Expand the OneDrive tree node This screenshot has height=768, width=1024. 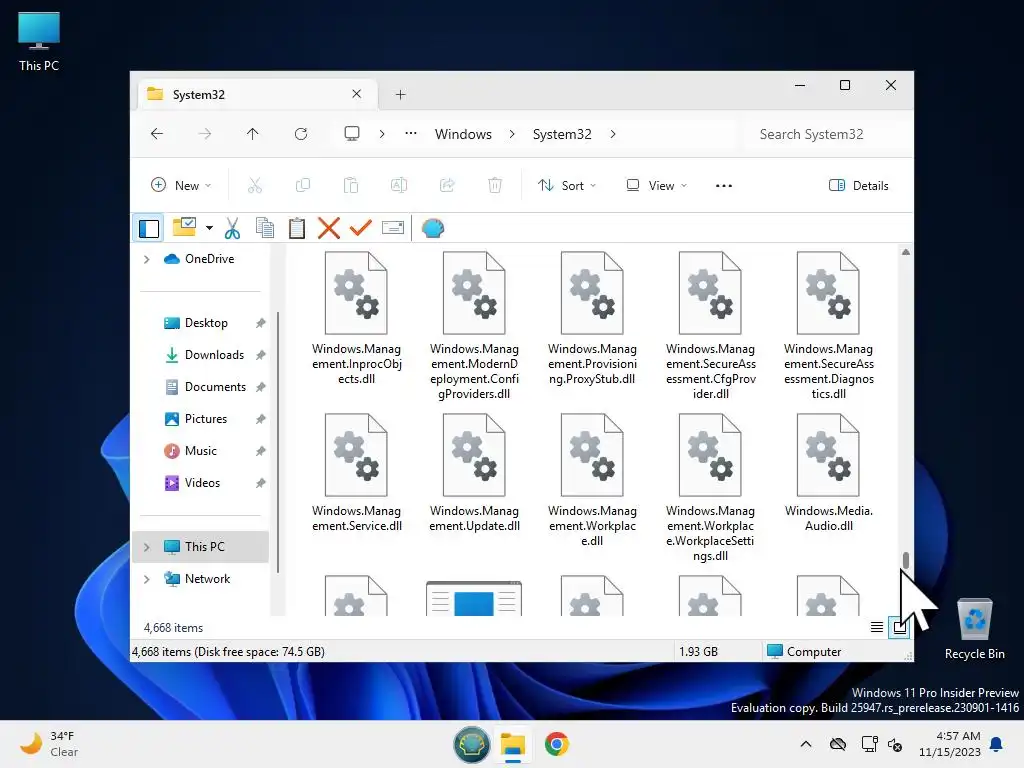(x=146, y=259)
